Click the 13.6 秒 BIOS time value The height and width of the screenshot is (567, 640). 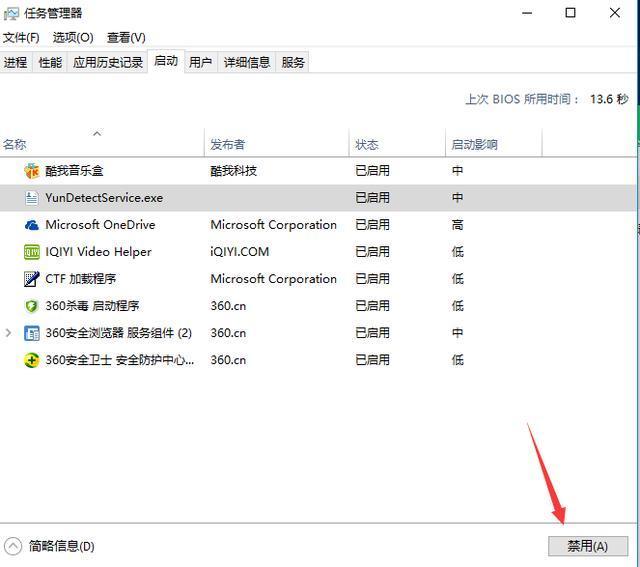coord(609,99)
